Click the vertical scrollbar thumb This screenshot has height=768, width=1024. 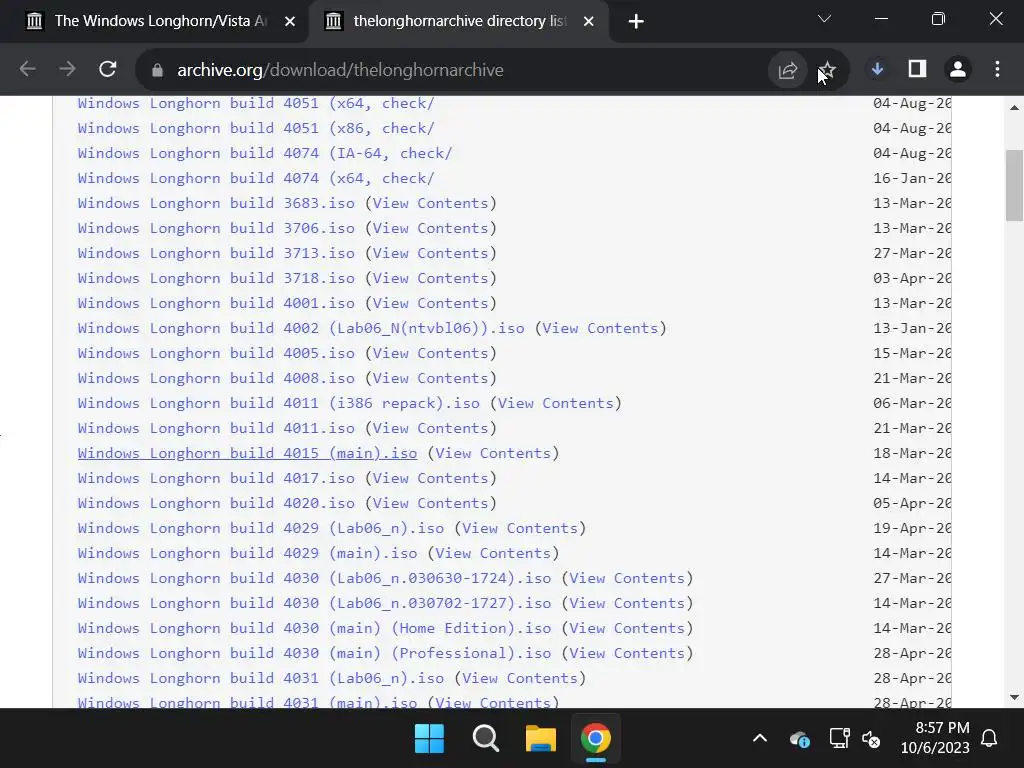point(1014,185)
